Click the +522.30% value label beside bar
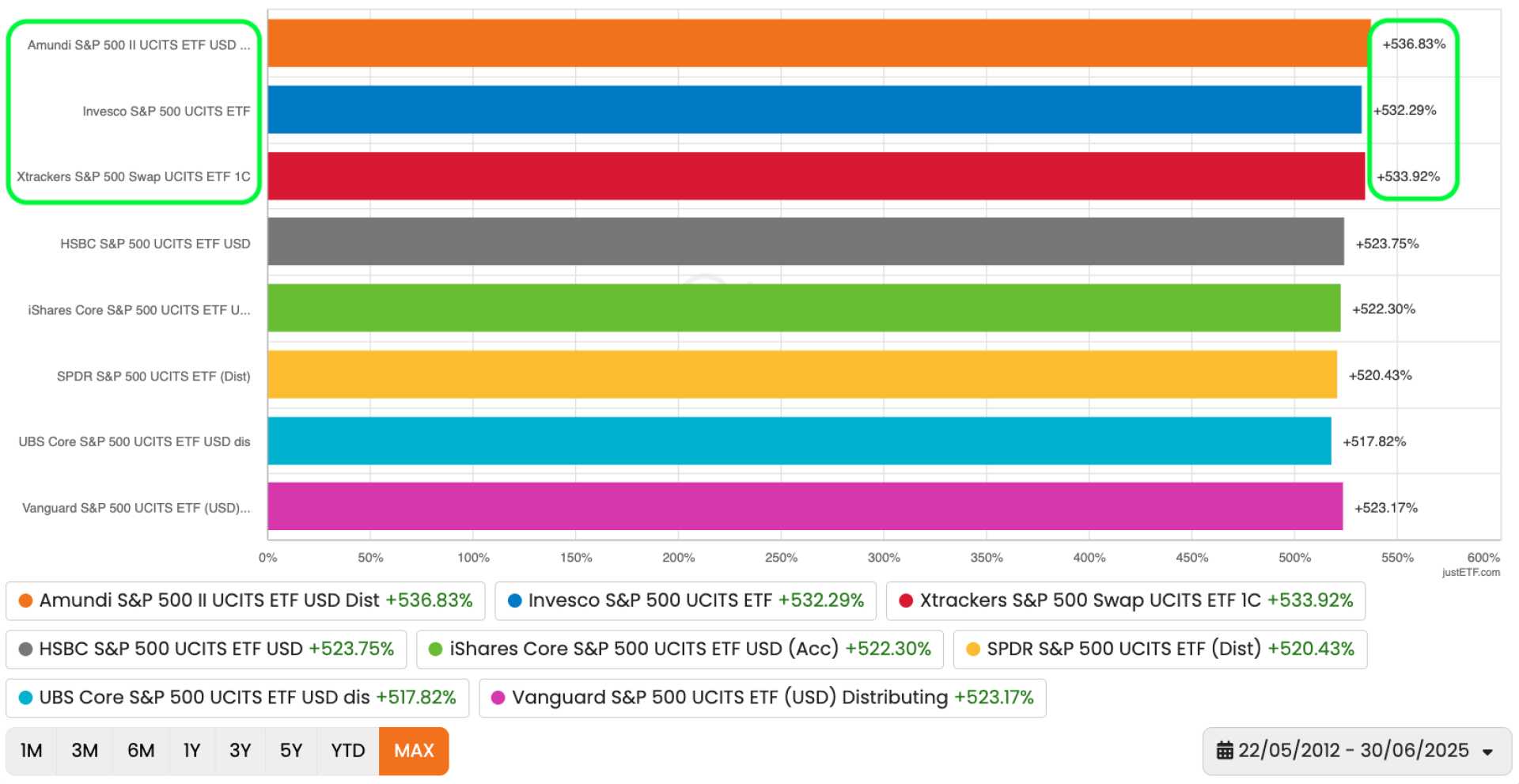The width and height of the screenshot is (1519, 784). coord(1384,309)
